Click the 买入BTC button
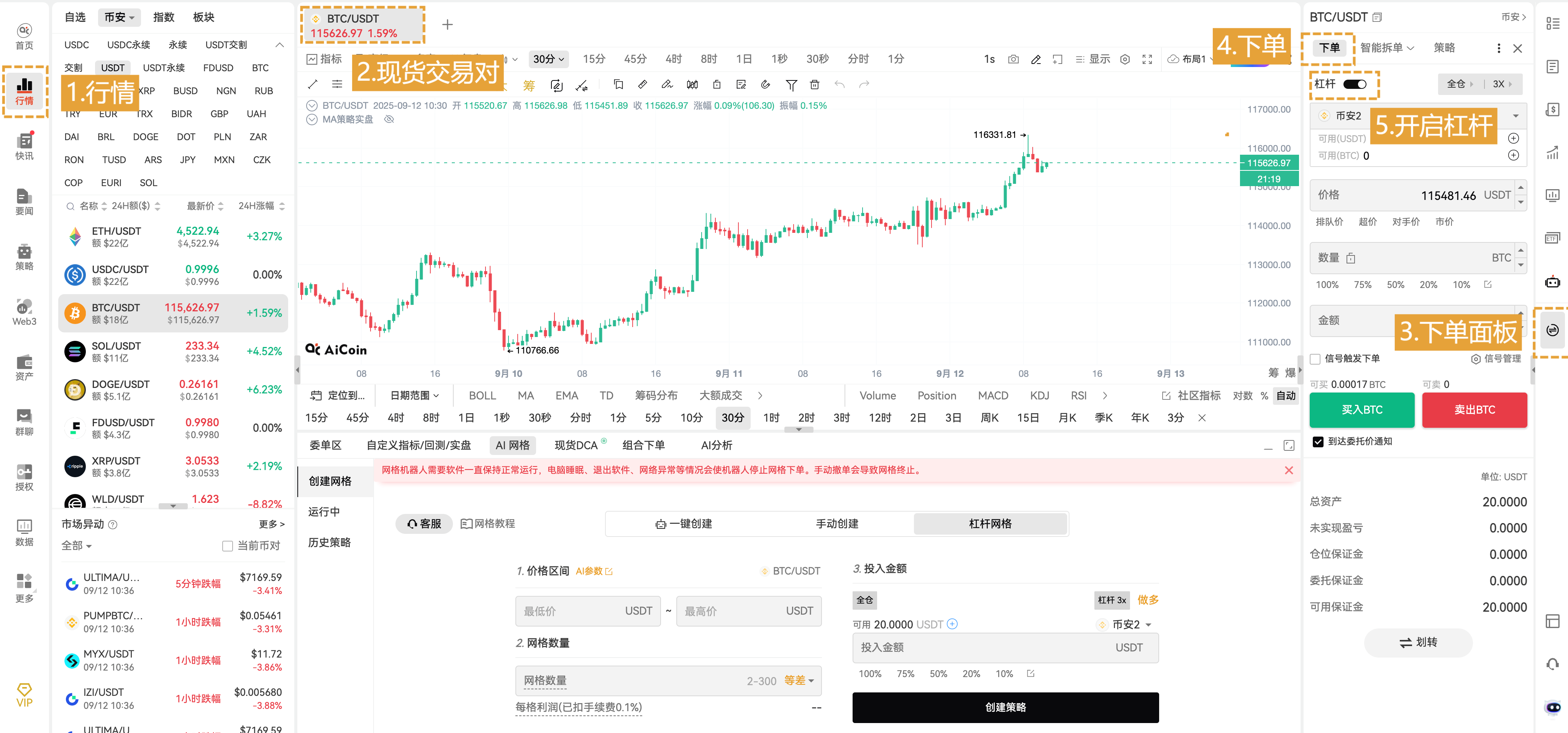The width and height of the screenshot is (1568, 733). (x=1361, y=410)
